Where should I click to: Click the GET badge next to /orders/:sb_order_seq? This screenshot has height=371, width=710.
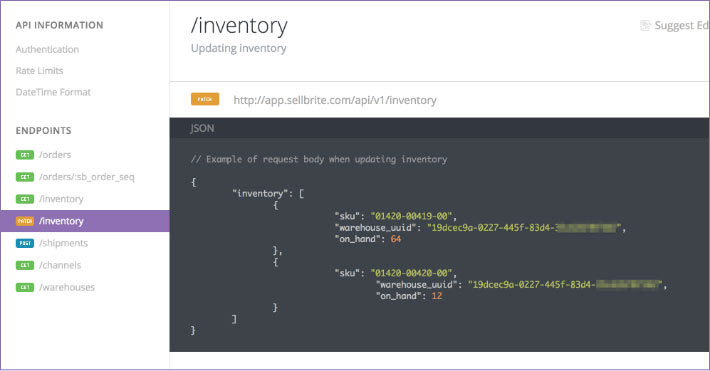(x=25, y=177)
